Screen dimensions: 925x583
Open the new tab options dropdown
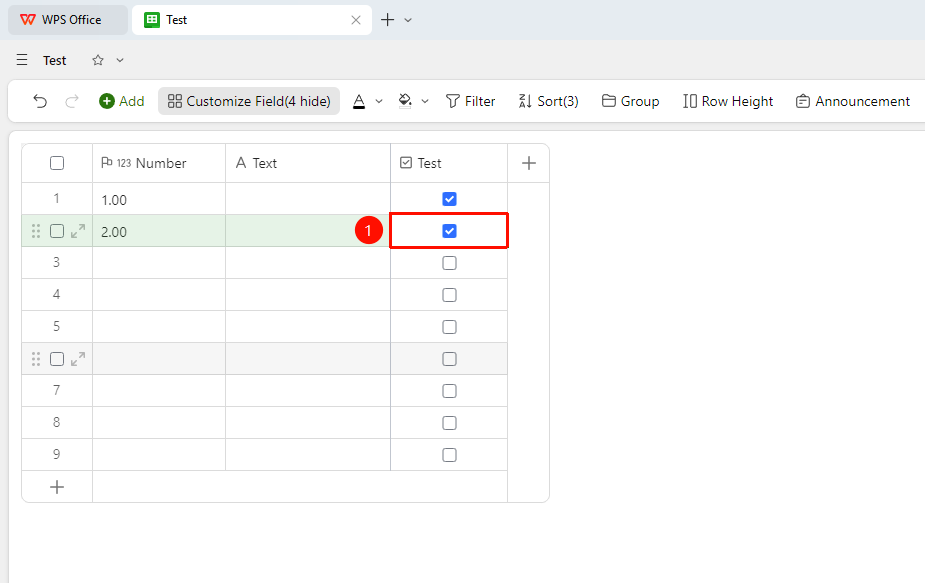pyautogui.click(x=408, y=20)
